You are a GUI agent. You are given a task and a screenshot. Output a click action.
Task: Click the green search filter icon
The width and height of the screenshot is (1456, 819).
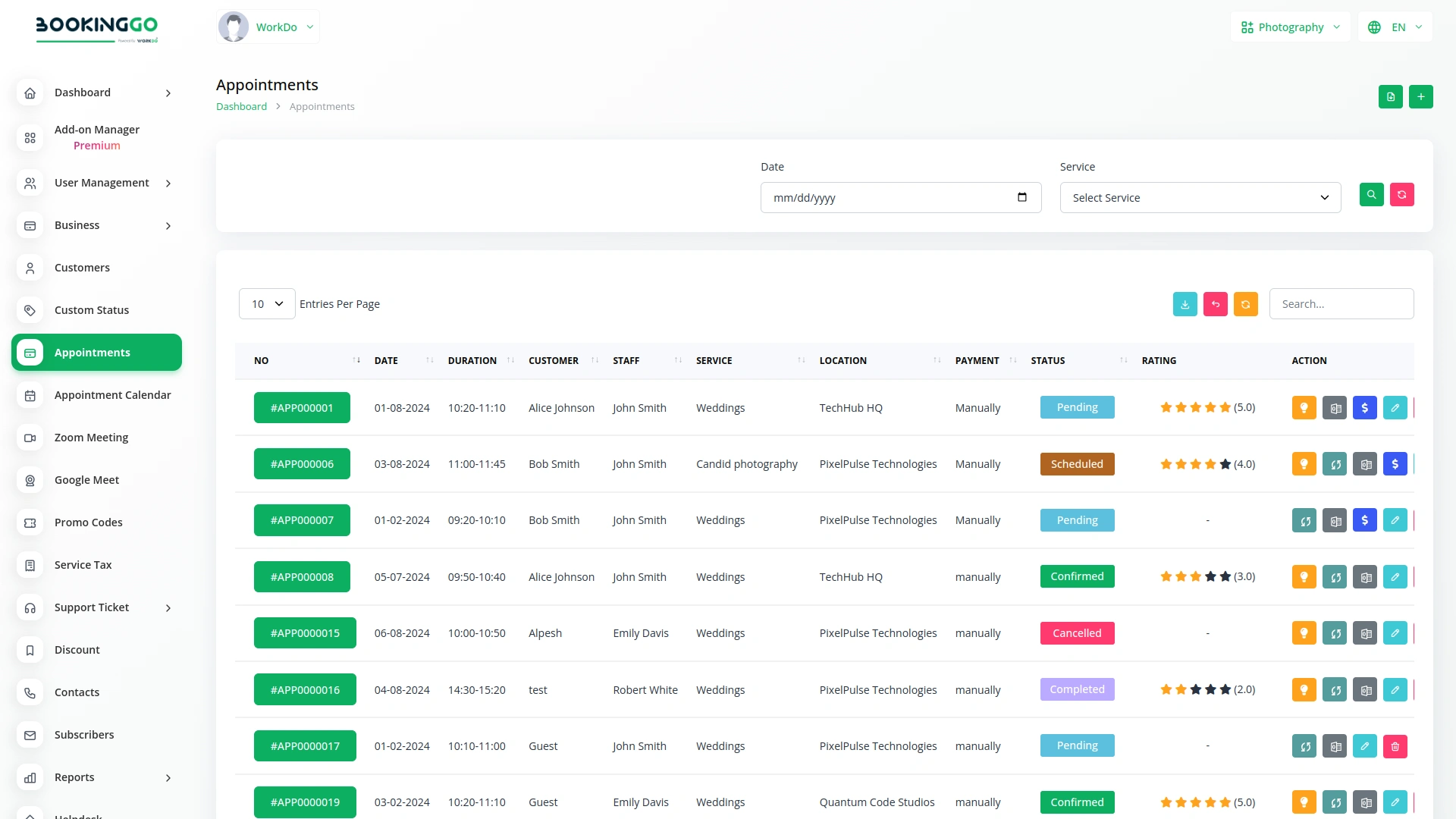(1371, 195)
